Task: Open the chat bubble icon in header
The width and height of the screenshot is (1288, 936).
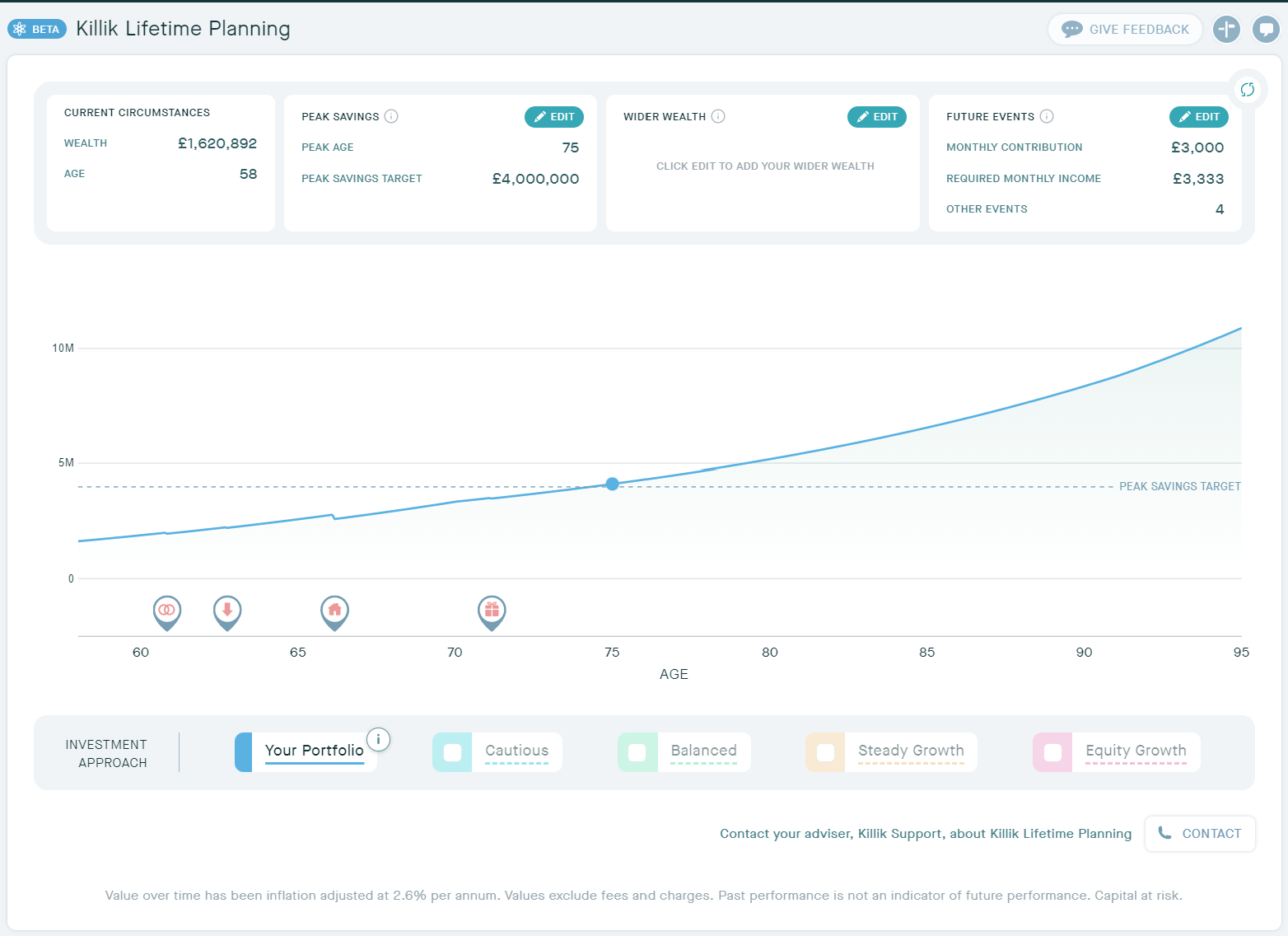Action: tap(1266, 29)
